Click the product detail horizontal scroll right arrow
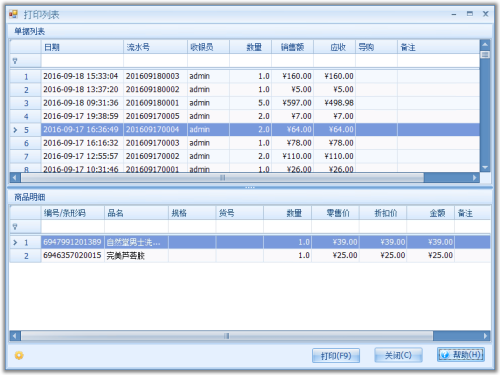The width and height of the screenshot is (500, 375). [486, 336]
